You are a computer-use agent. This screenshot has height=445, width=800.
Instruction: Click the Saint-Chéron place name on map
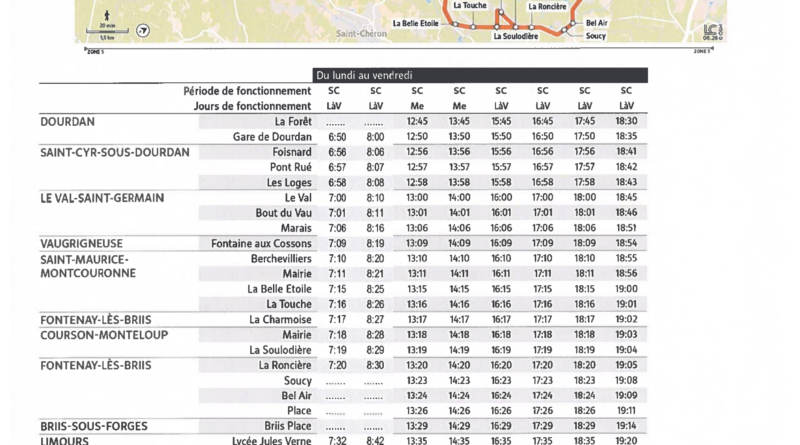(361, 34)
